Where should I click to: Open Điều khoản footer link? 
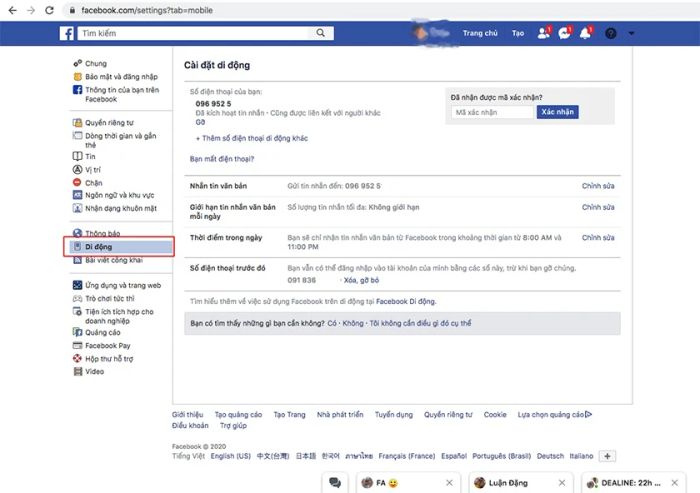point(190,425)
